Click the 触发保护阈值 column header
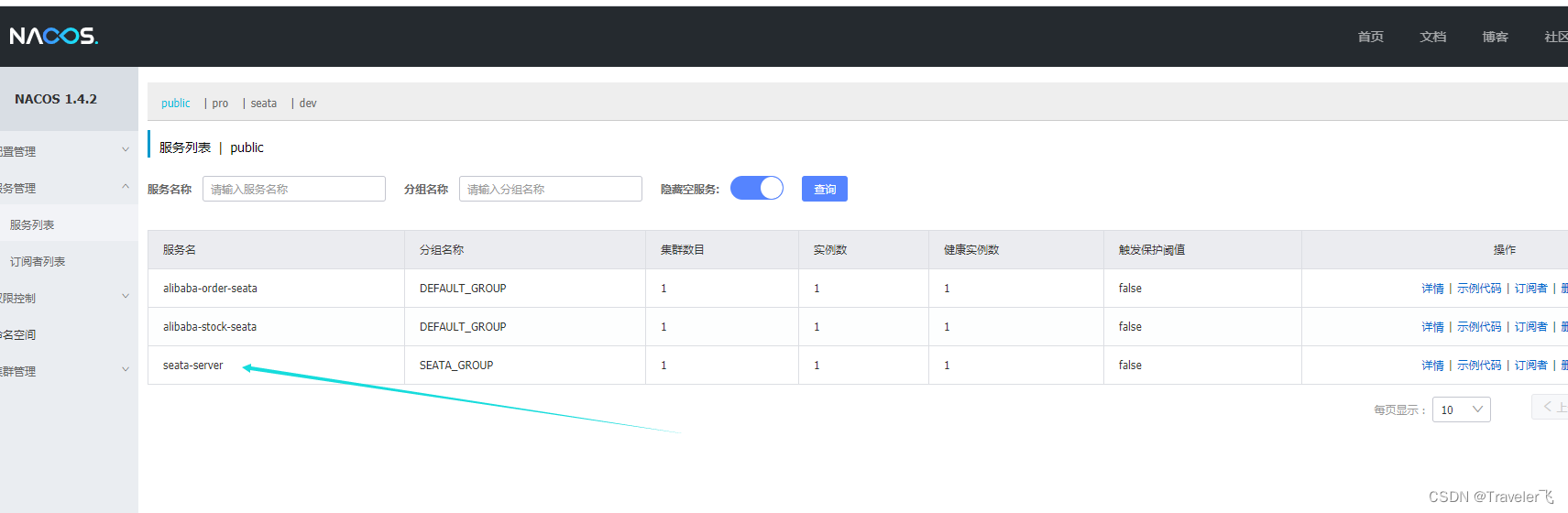Viewport: 1568px width, 513px height. (1152, 249)
